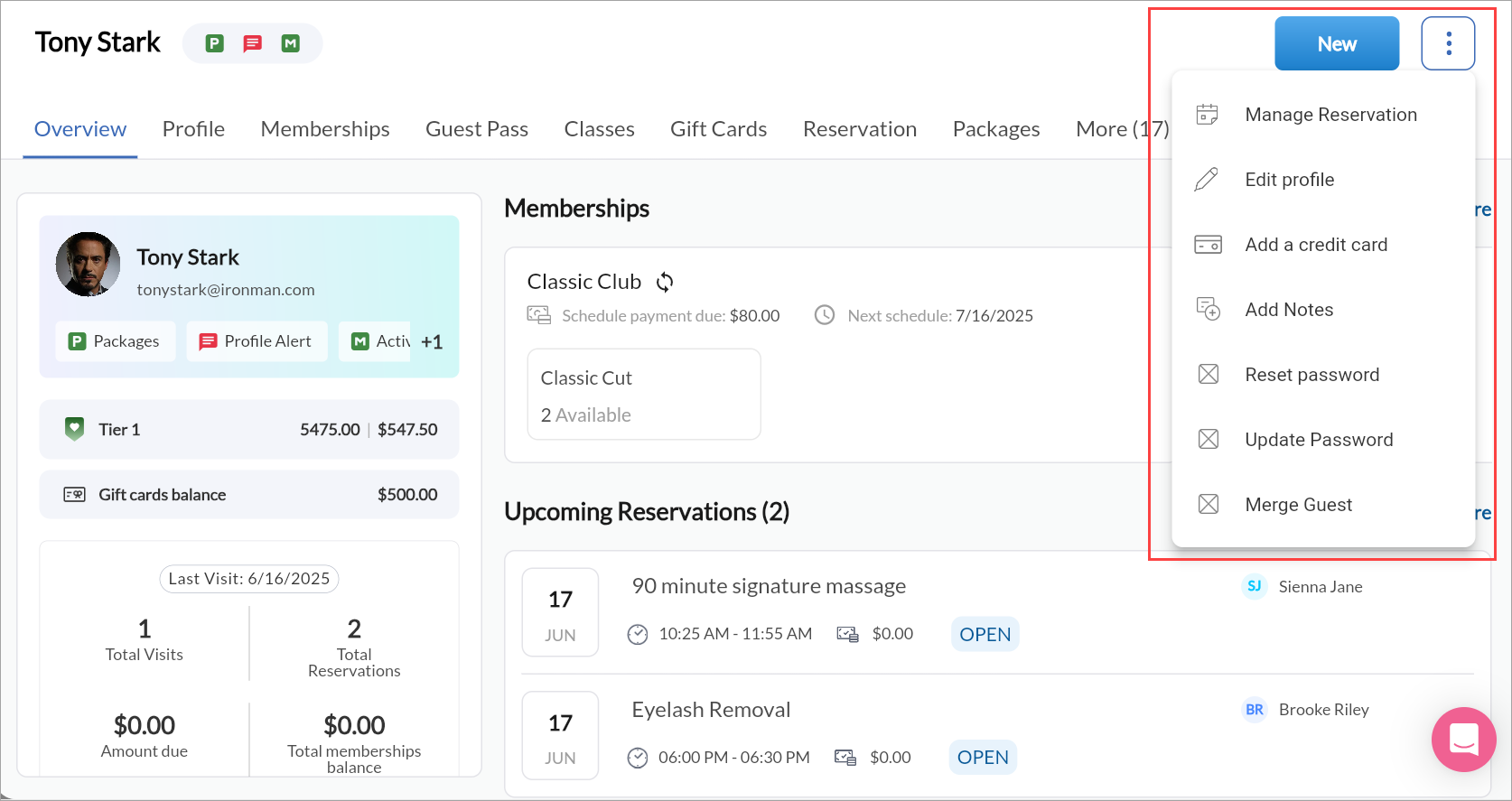This screenshot has height=801, width=1512.
Task: Click the Gift cards balance row
Action: point(249,495)
